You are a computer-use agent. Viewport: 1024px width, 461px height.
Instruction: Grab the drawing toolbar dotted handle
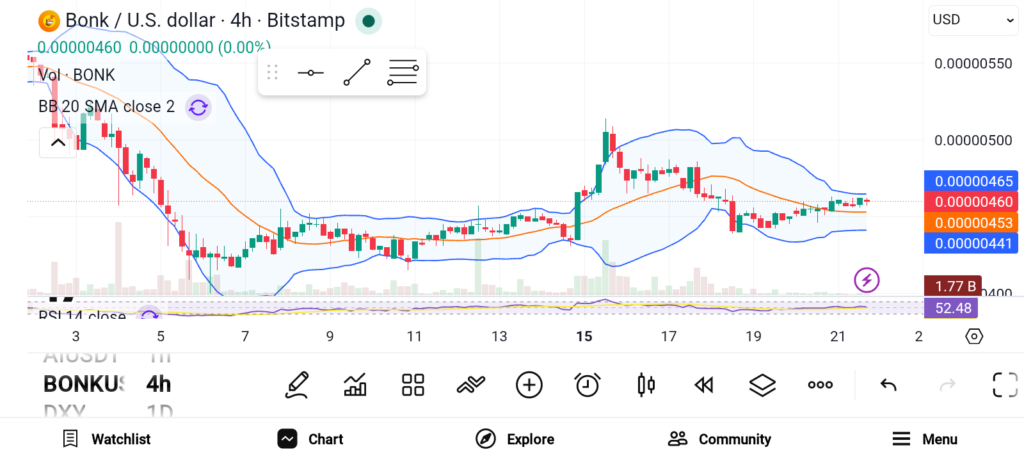(x=272, y=72)
